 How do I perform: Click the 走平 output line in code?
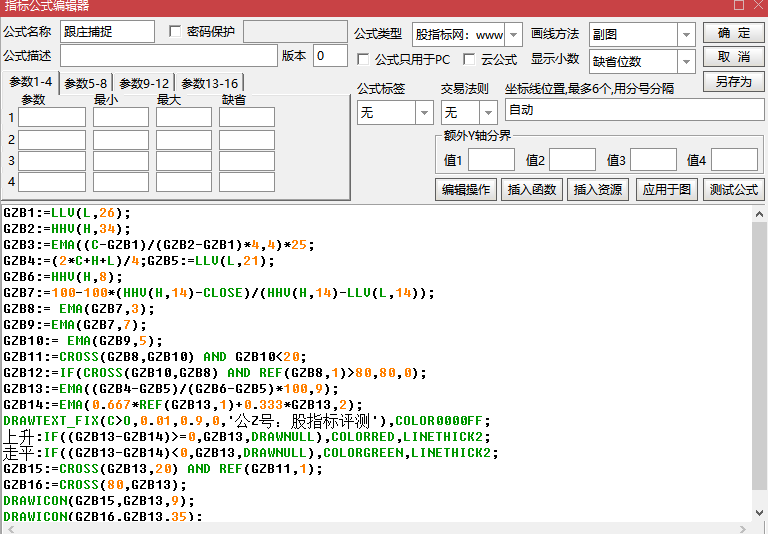tap(251, 453)
